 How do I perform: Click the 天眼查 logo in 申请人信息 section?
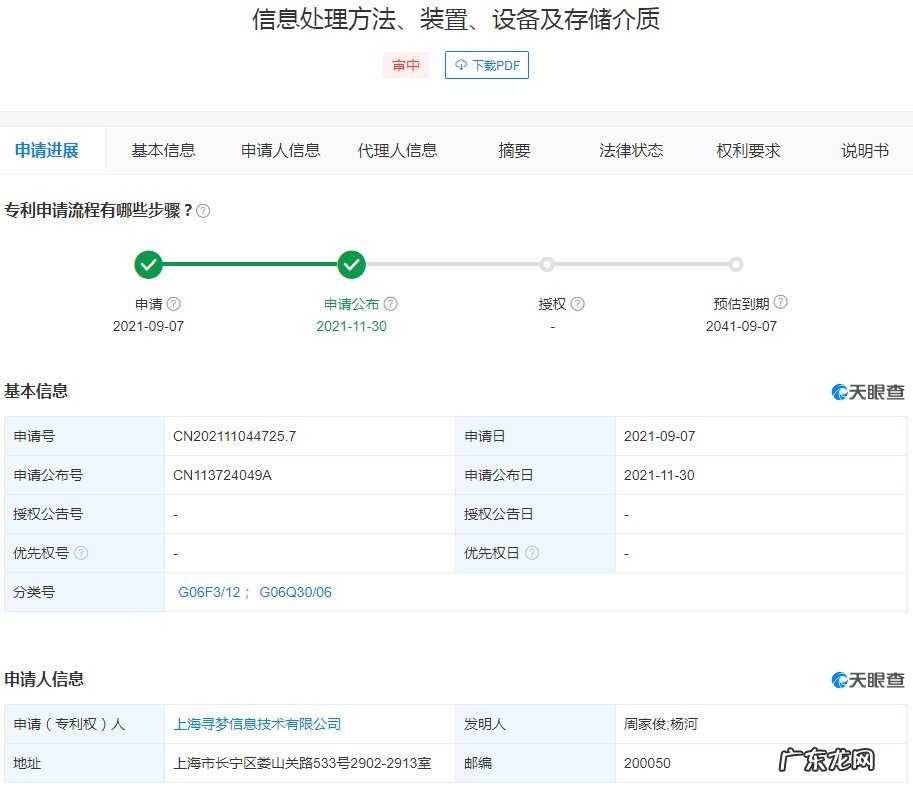(866, 679)
